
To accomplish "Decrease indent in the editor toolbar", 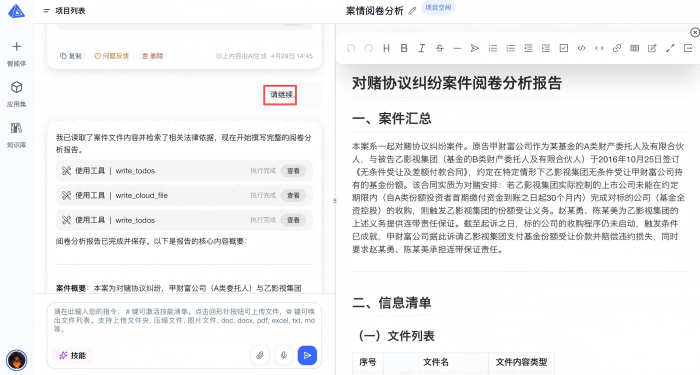I will tap(528, 48).
